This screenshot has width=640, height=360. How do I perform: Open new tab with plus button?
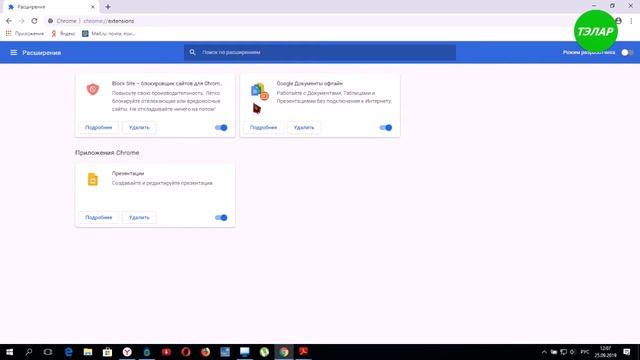tap(108, 7)
